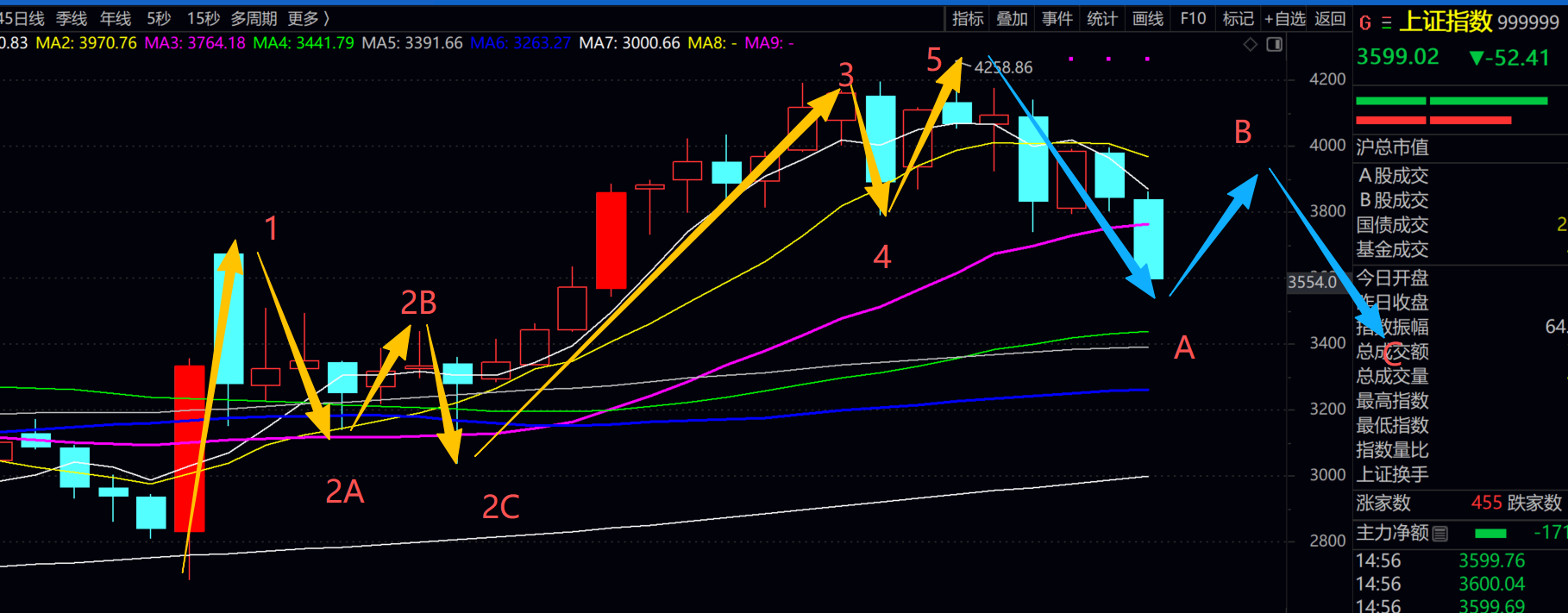This screenshot has height=613, width=1568.
Task: Click the 返回 back button
Action: click(1330, 19)
